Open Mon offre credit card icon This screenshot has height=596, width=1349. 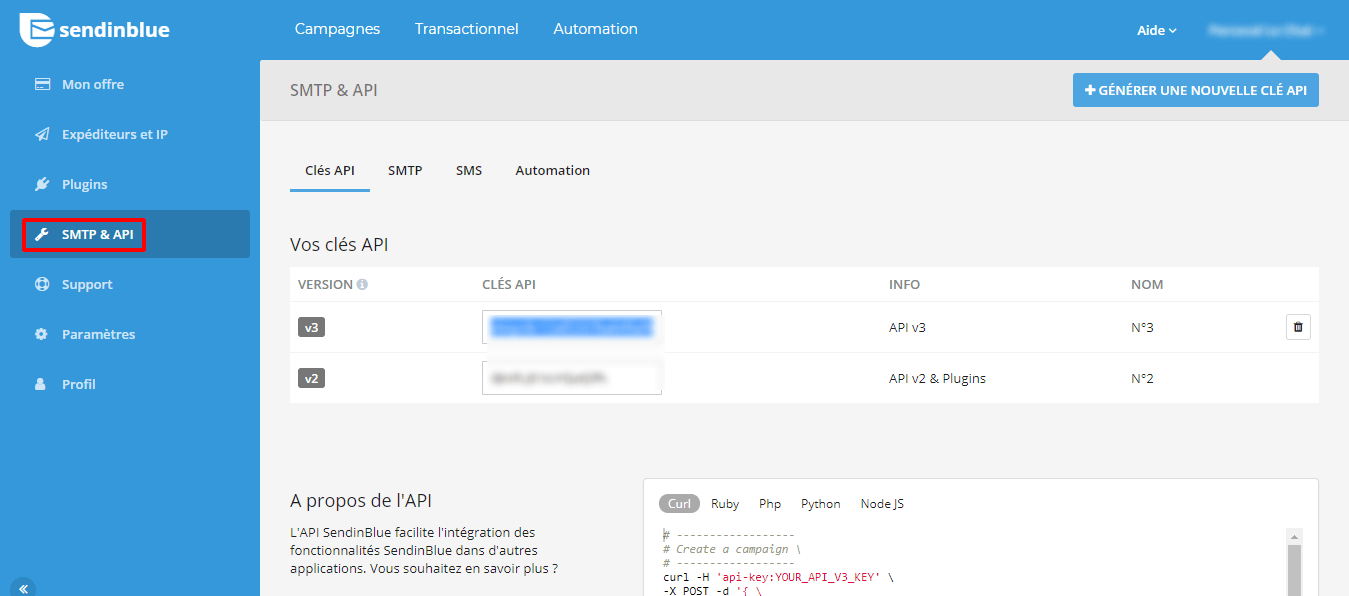[x=42, y=84]
